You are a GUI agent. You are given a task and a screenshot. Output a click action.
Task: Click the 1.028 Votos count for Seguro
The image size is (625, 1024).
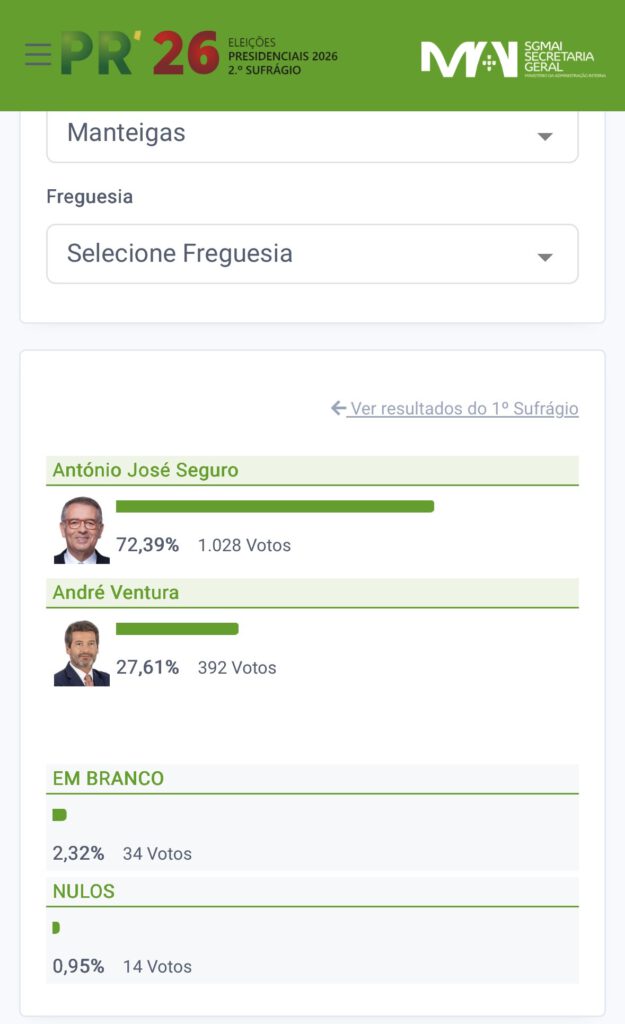(x=244, y=545)
